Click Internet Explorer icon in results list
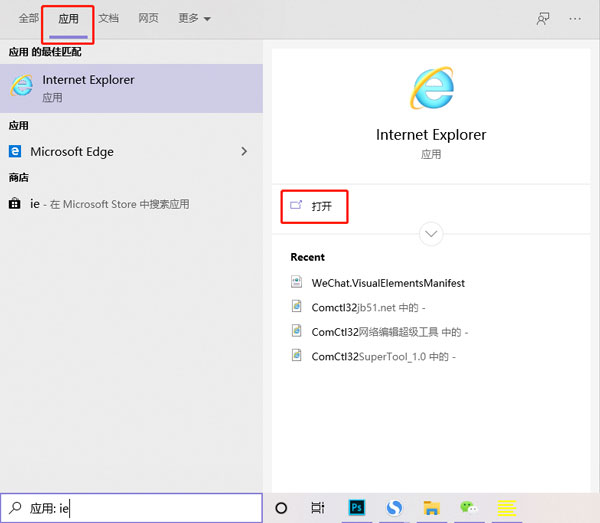This screenshot has width=600, height=523. tap(22, 85)
